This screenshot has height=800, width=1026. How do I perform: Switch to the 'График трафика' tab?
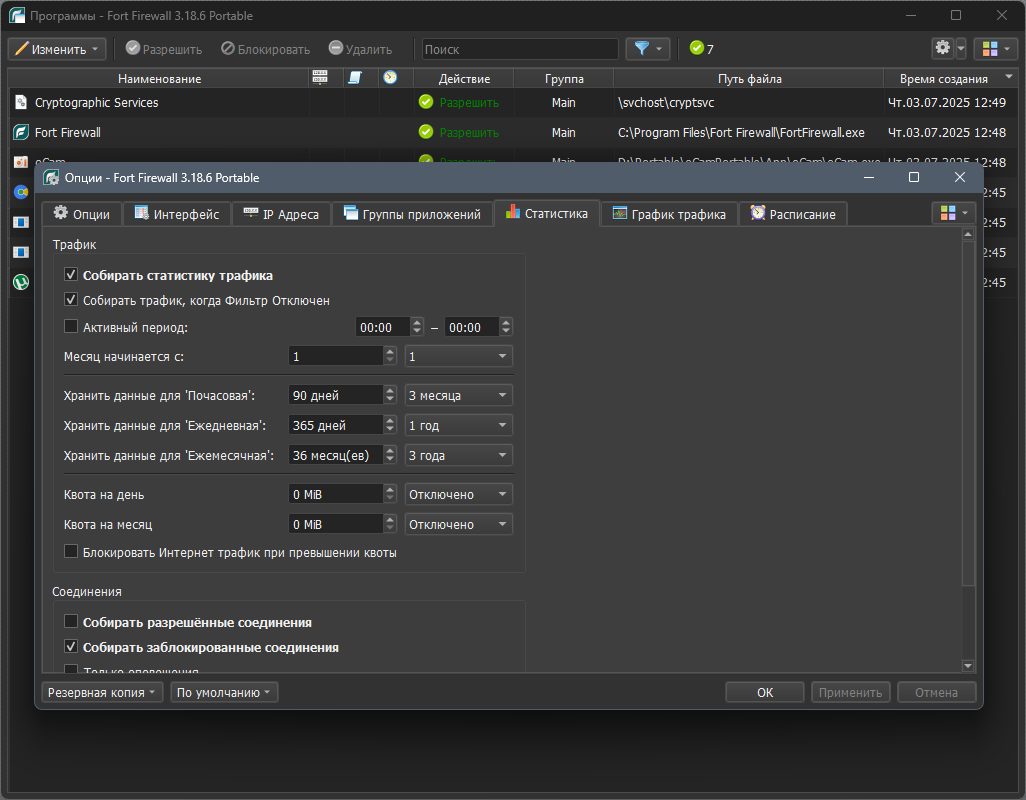(669, 214)
